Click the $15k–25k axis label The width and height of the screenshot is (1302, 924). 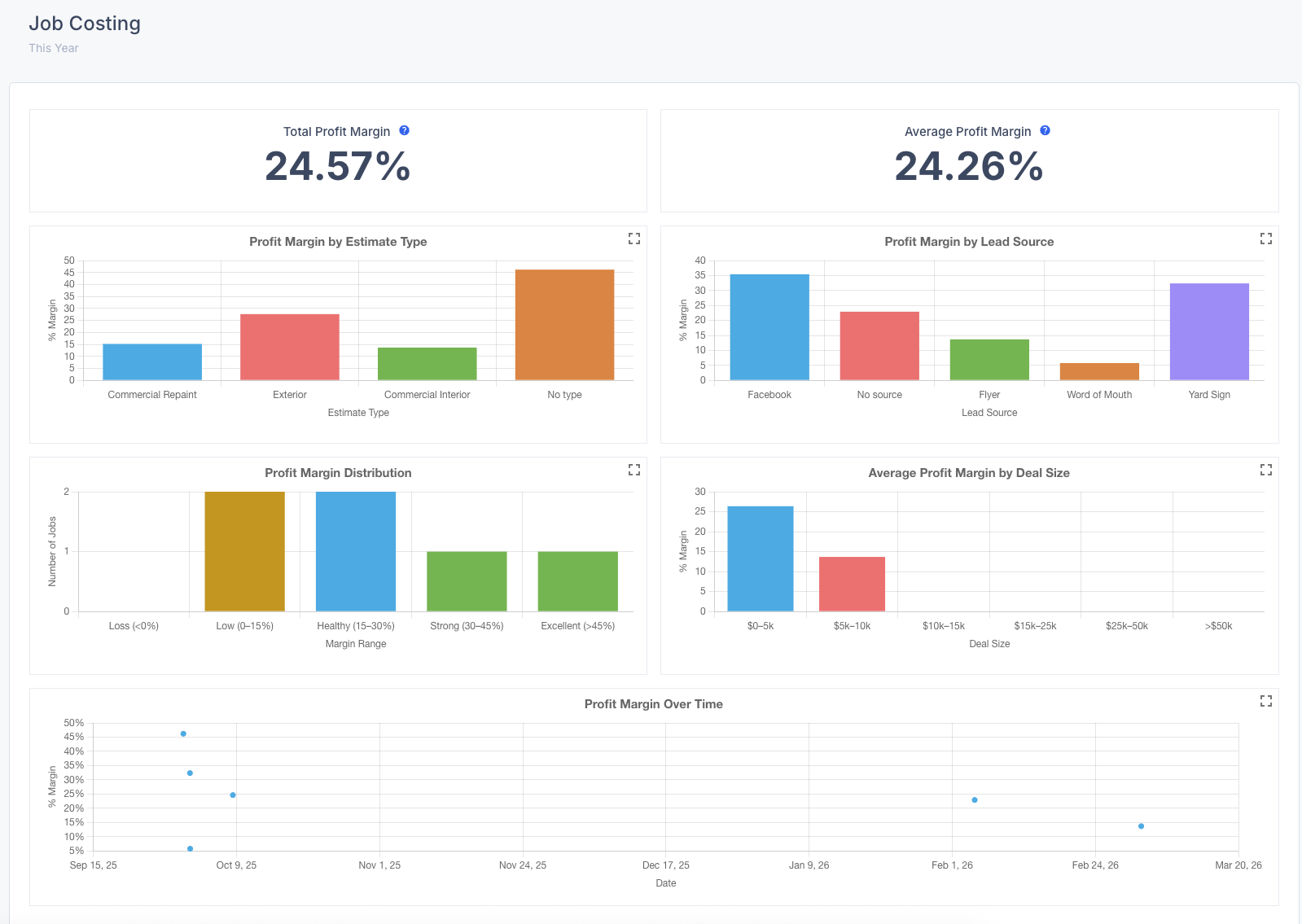[1035, 626]
